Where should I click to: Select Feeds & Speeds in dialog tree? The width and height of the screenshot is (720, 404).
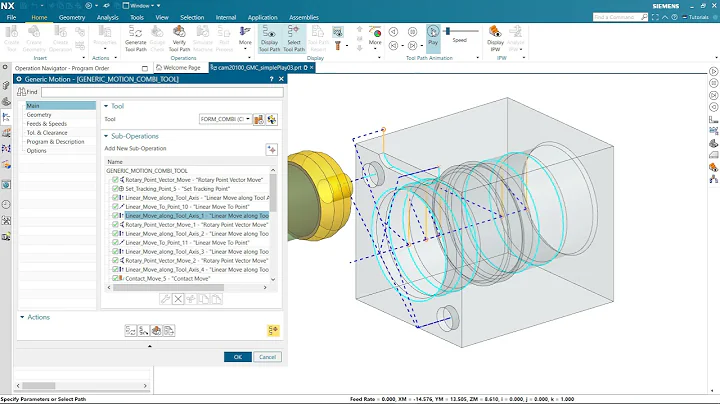click(46, 124)
